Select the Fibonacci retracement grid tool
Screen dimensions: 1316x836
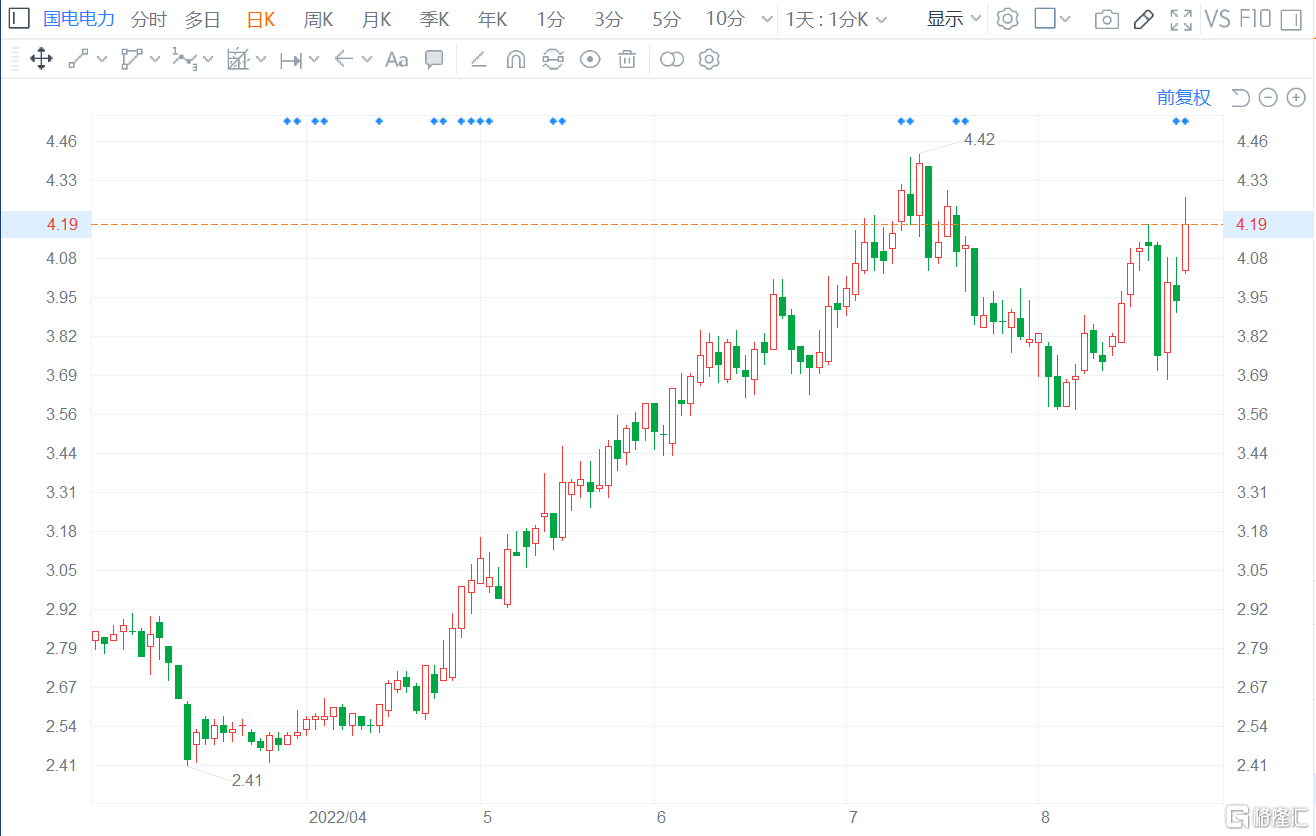pyautogui.click(x=237, y=59)
